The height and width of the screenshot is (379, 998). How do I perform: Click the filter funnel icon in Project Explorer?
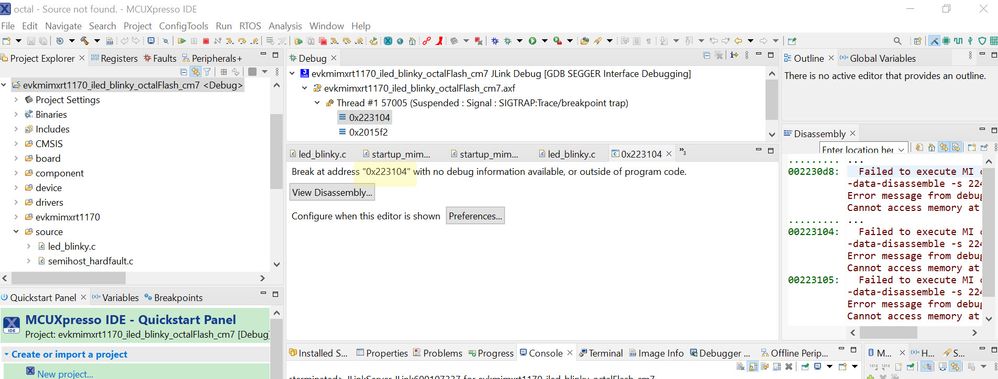coord(207,72)
